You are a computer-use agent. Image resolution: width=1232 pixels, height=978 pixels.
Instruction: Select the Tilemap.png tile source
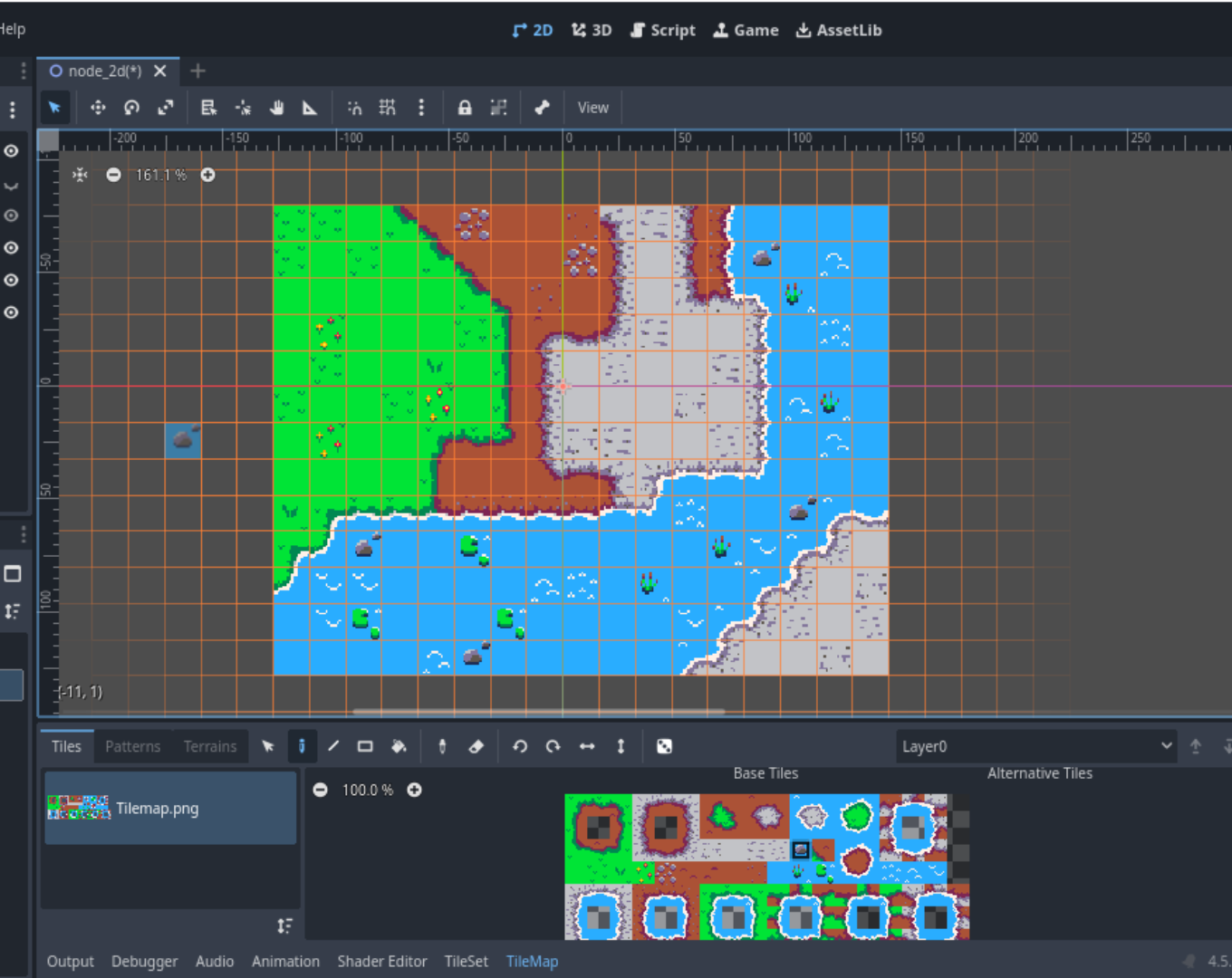(x=170, y=808)
